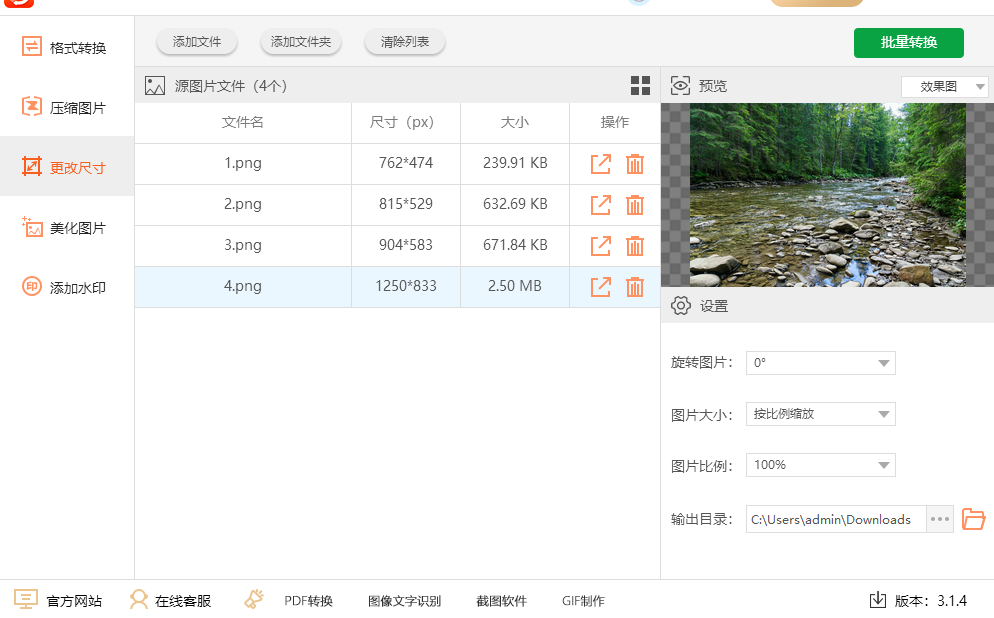Click the settings gear icon
The width and height of the screenshot is (994, 618).
(681, 306)
